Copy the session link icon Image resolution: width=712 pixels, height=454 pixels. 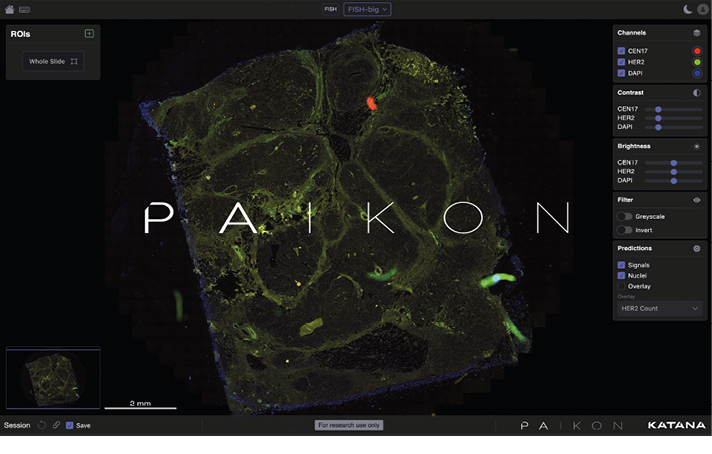point(56,425)
